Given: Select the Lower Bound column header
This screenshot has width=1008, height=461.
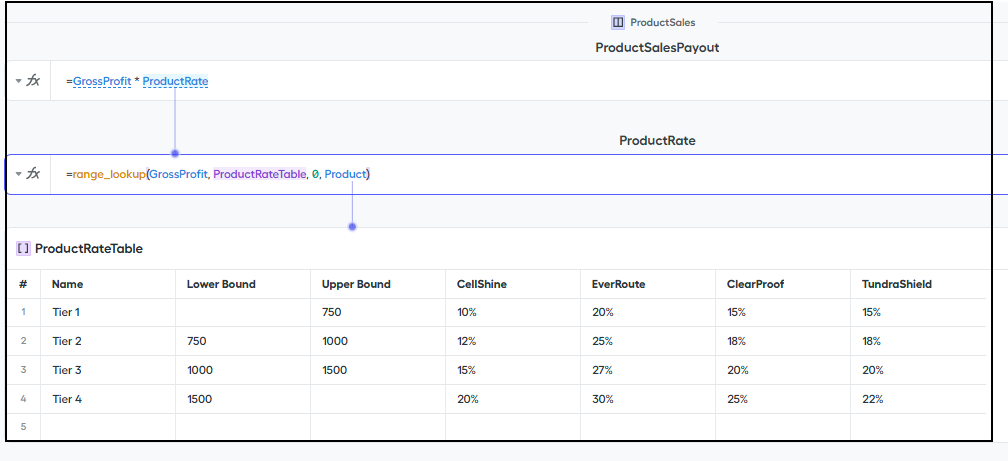Looking at the screenshot, I should (243, 284).
